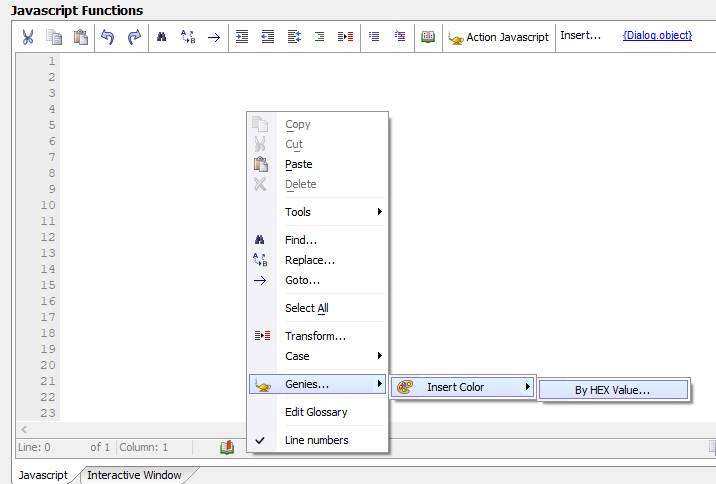Viewport: 716px width, 484px height.
Task: Choose Paste from the context menu
Action: [318, 164]
